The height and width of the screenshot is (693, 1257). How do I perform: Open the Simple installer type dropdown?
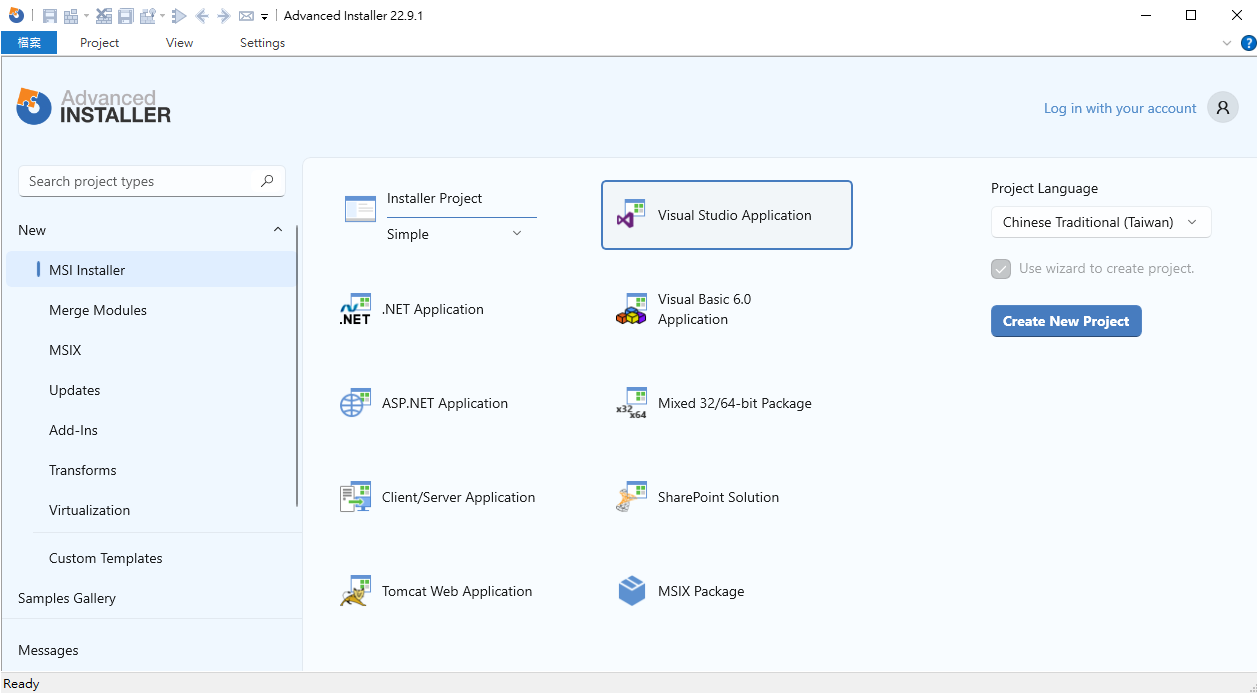[455, 234]
